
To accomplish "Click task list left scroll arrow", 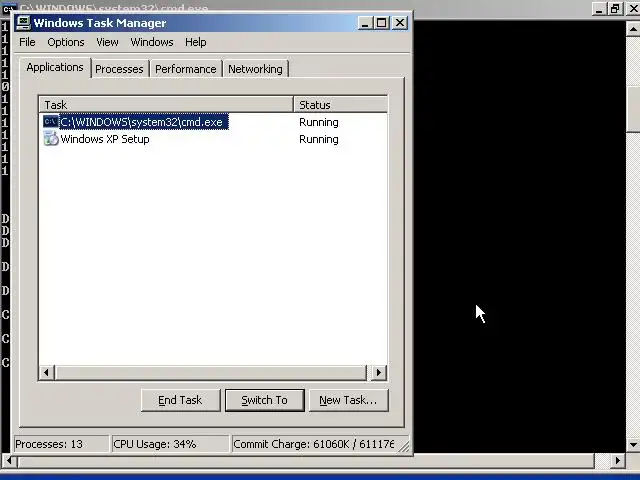I will coord(47,372).
